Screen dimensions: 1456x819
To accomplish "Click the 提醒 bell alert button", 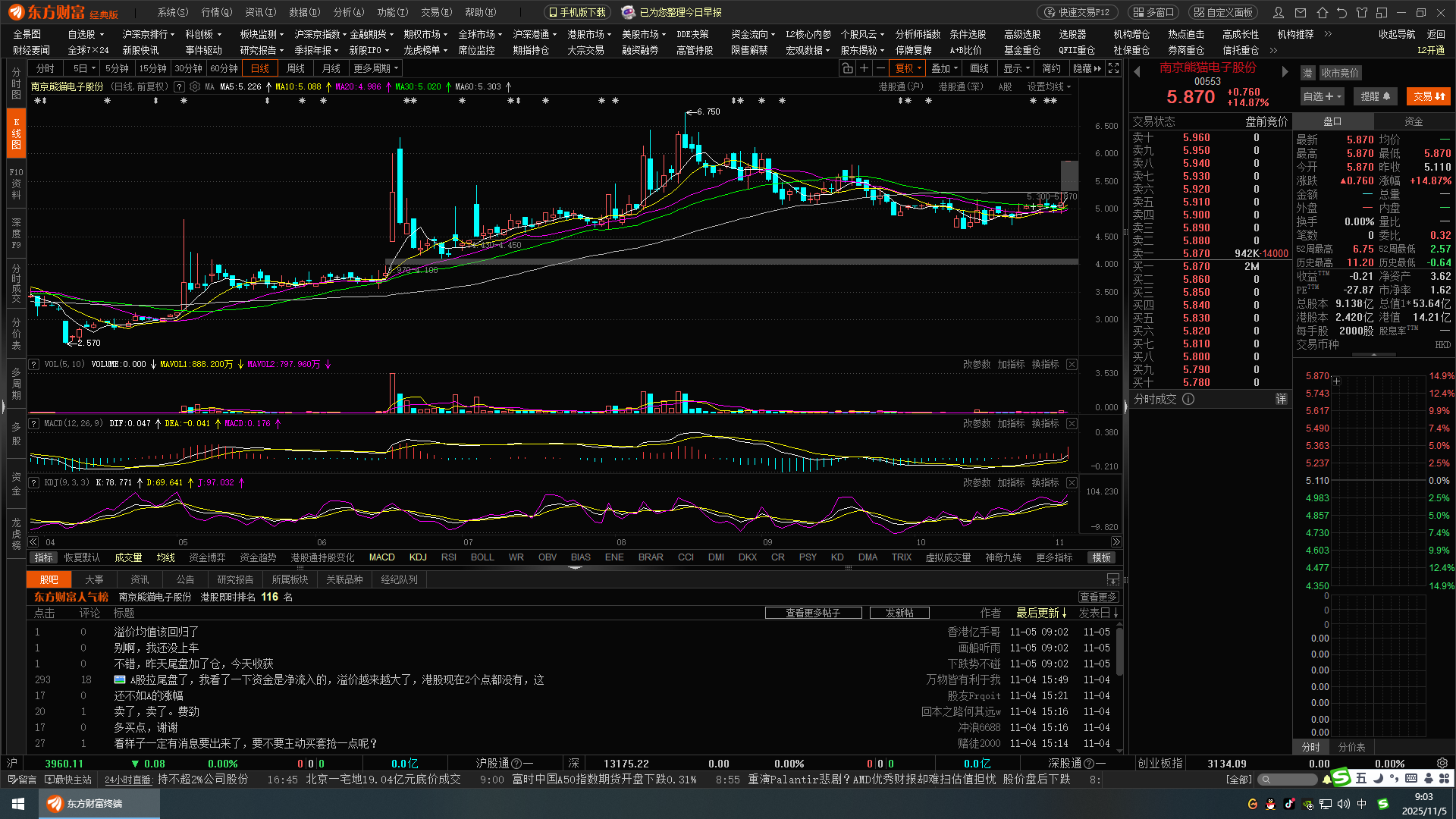I will pos(1375,96).
